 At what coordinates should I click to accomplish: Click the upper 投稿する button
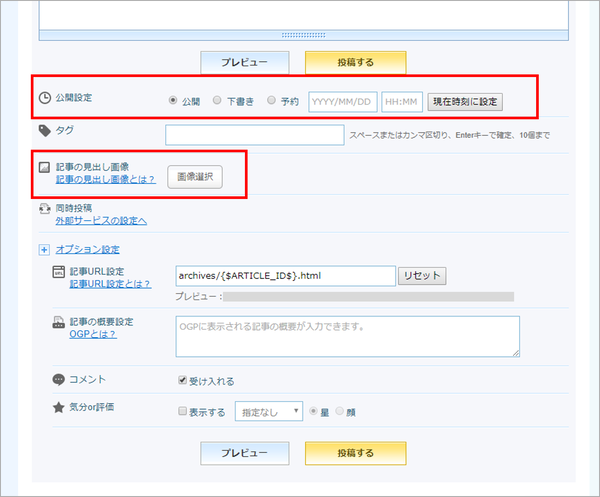355,62
